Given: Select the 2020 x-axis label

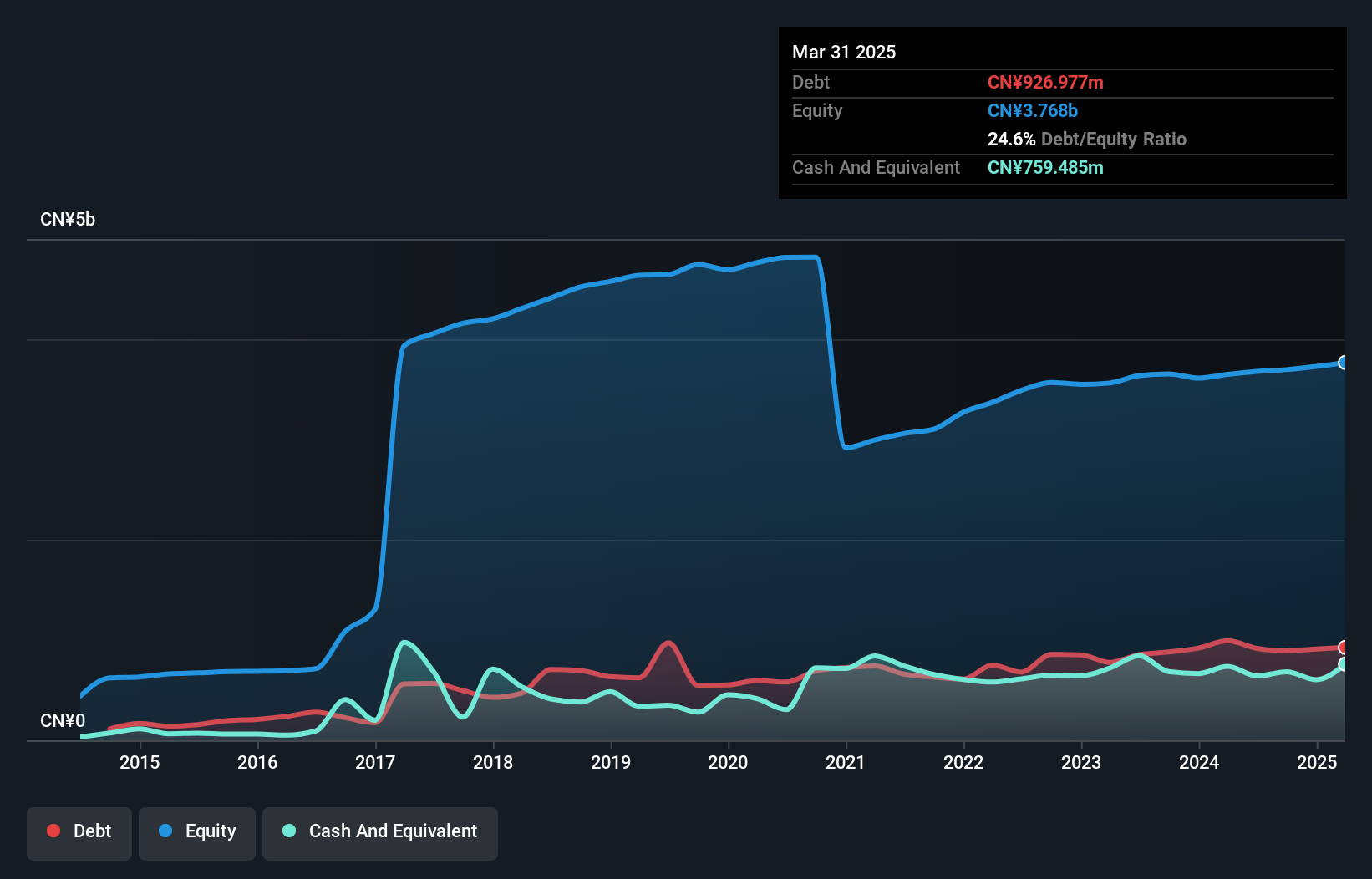Looking at the screenshot, I should tap(728, 762).
